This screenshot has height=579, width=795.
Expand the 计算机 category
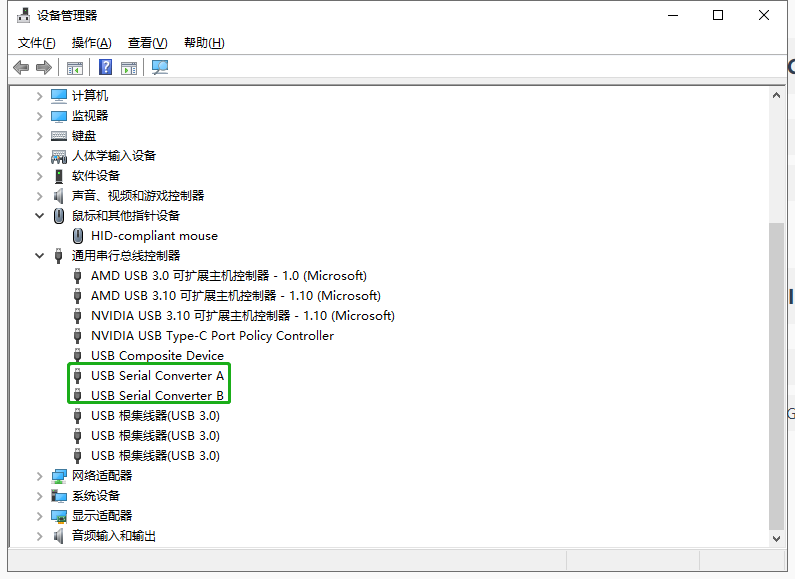click(40, 96)
